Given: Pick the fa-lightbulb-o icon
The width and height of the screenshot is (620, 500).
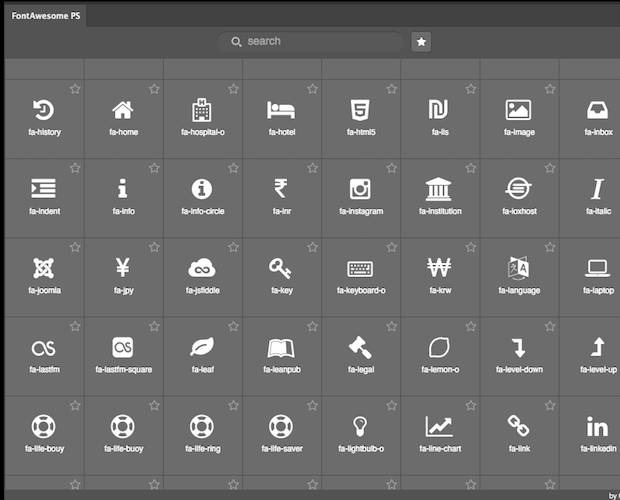Looking at the screenshot, I should (360, 427).
